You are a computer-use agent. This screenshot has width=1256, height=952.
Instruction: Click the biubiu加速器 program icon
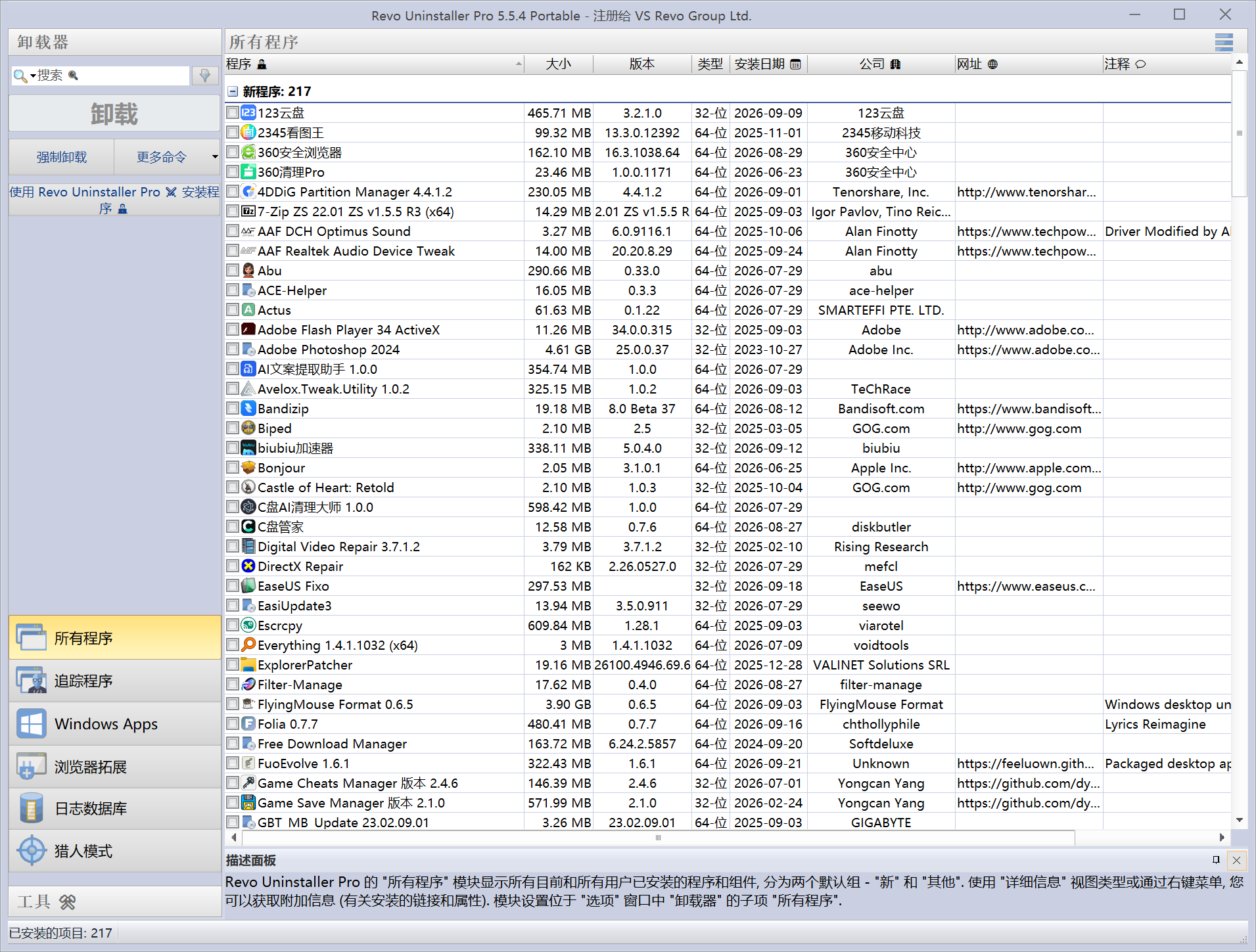(248, 447)
